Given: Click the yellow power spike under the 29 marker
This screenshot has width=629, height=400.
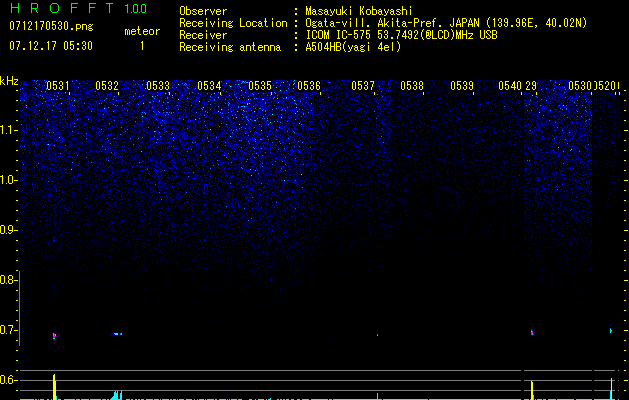Looking at the screenshot, I should coord(532,390).
